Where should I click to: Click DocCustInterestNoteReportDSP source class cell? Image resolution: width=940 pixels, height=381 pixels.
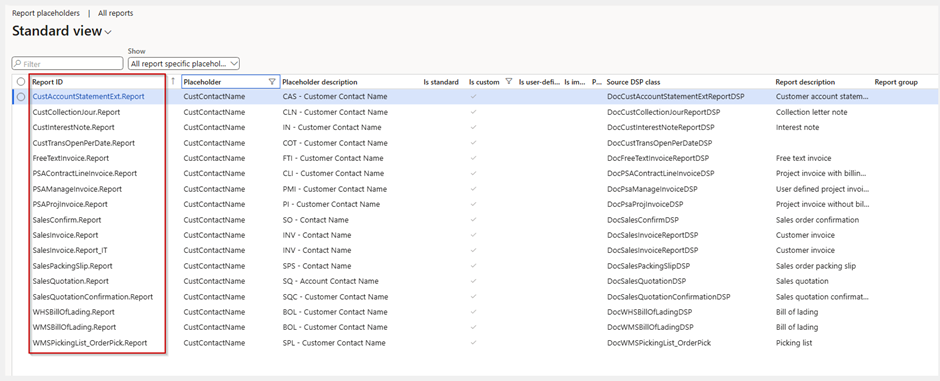(x=661, y=127)
